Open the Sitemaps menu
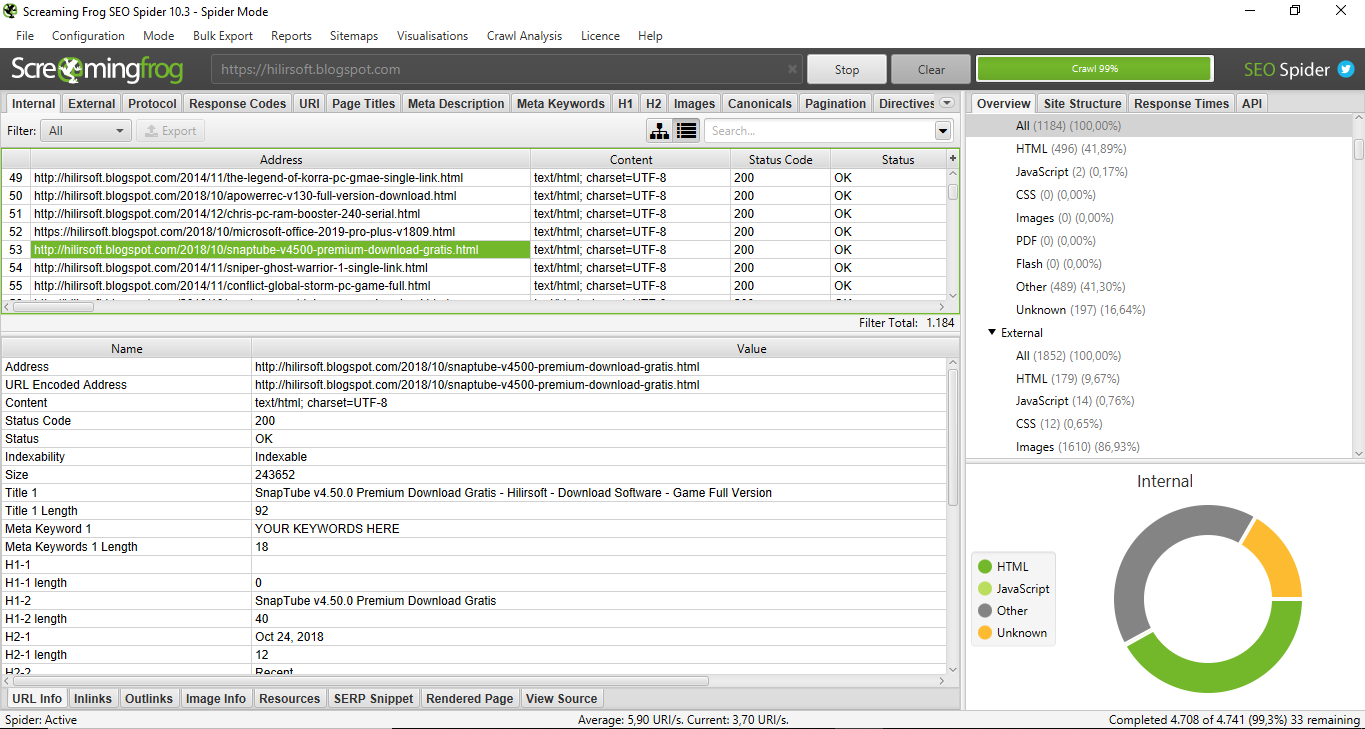Screen dimensions: 1365x729 coord(354,35)
